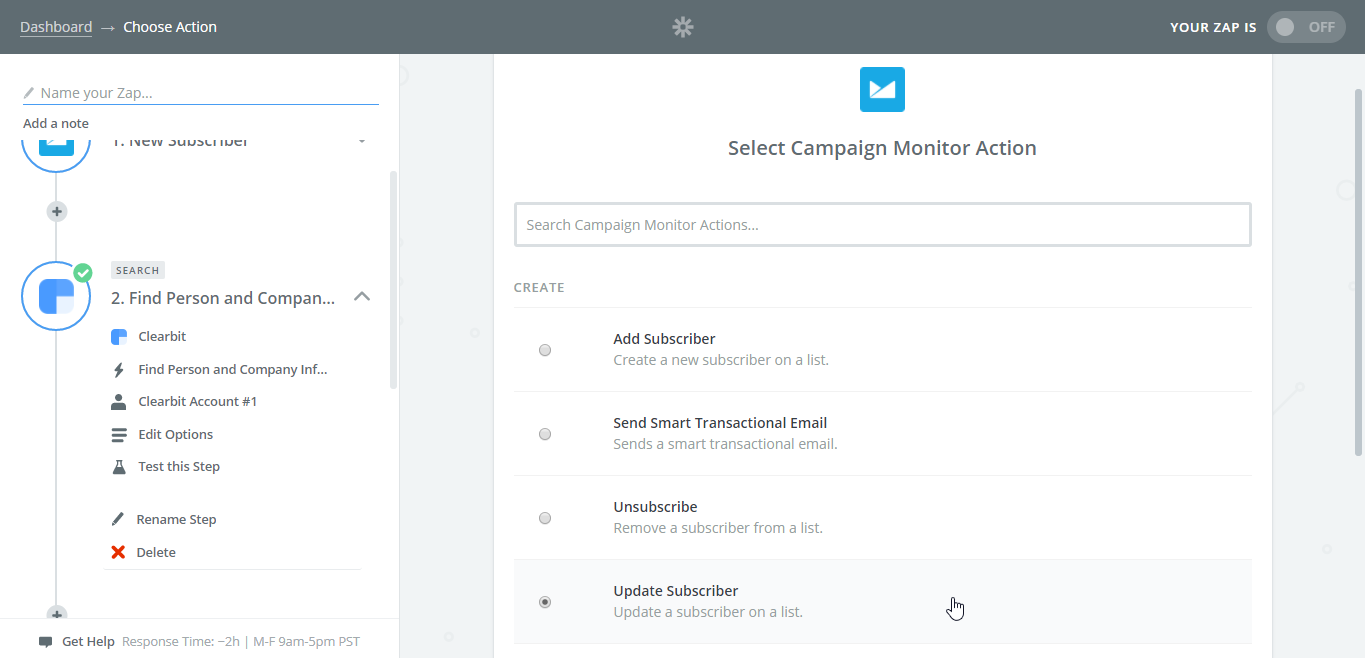The width and height of the screenshot is (1365, 658).
Task: Select the Send Smart Transactional Email radio button
Action: tap(545, 434)
